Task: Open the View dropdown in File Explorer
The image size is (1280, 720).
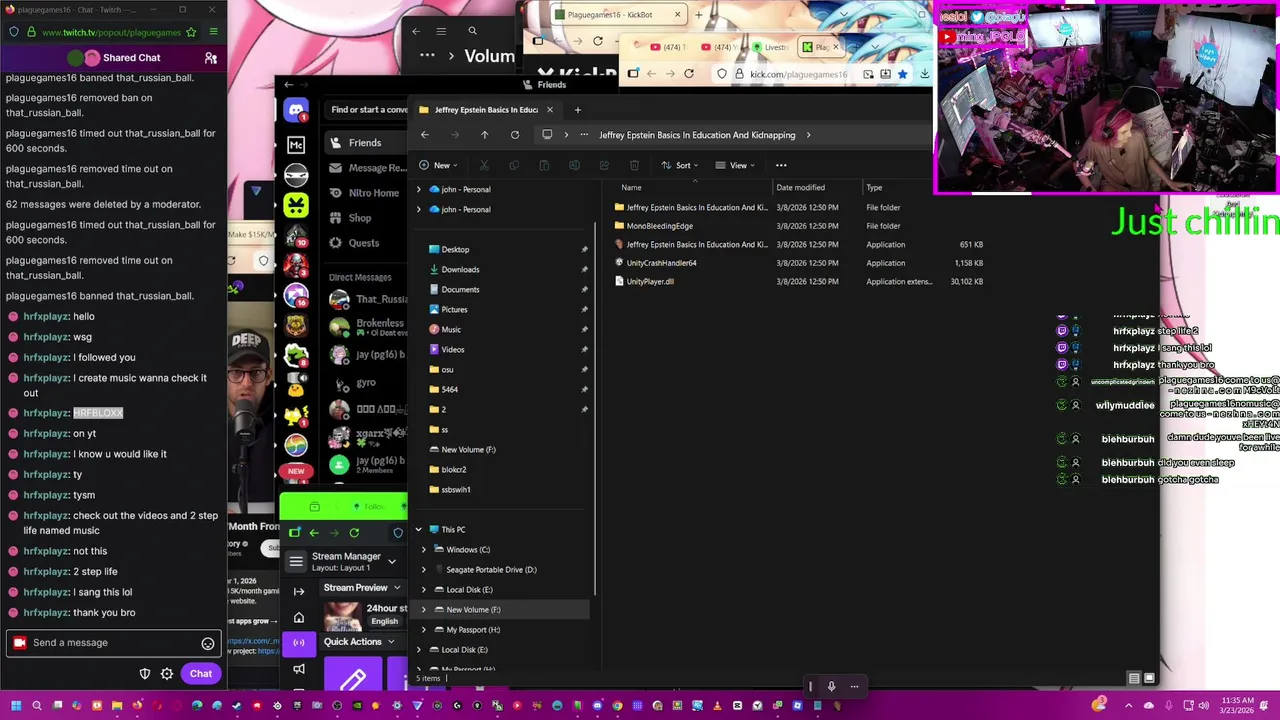Action: click(x=734, y=165)
